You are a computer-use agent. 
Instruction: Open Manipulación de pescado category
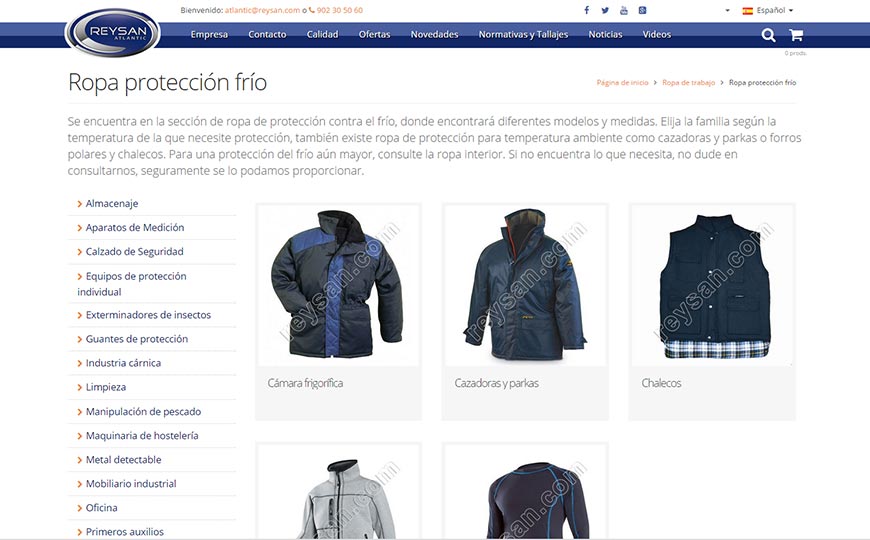pyautogui.click(x=143, y=411)
